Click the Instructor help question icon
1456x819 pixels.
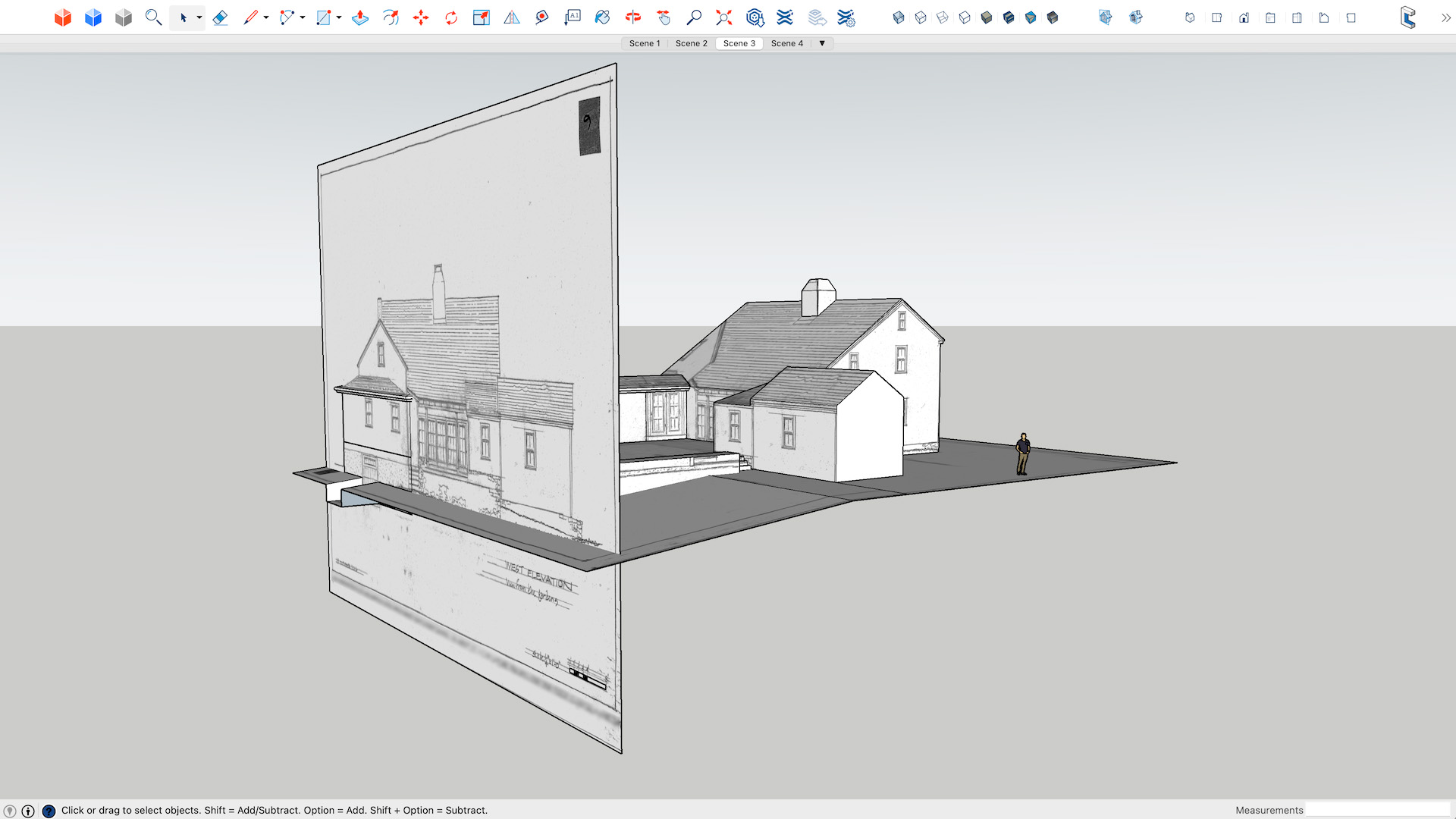[49, 811]
